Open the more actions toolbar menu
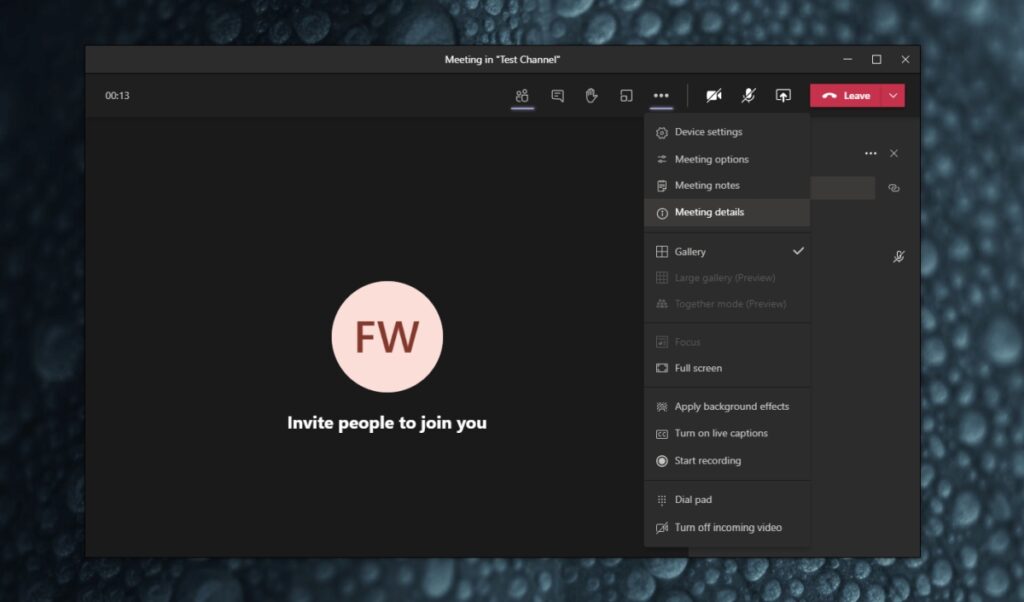This screenshot has height=602, width=1024. coord(661,95)
